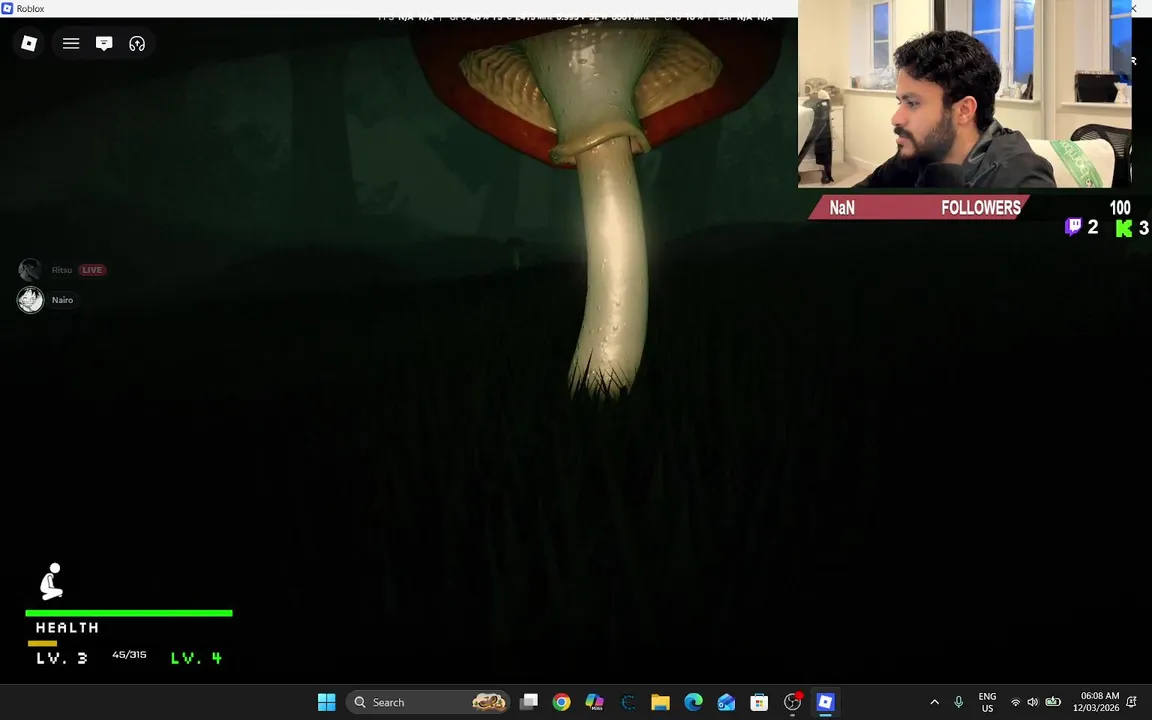Toggle the Roblox chat window icon

click(x=104, y=43)
